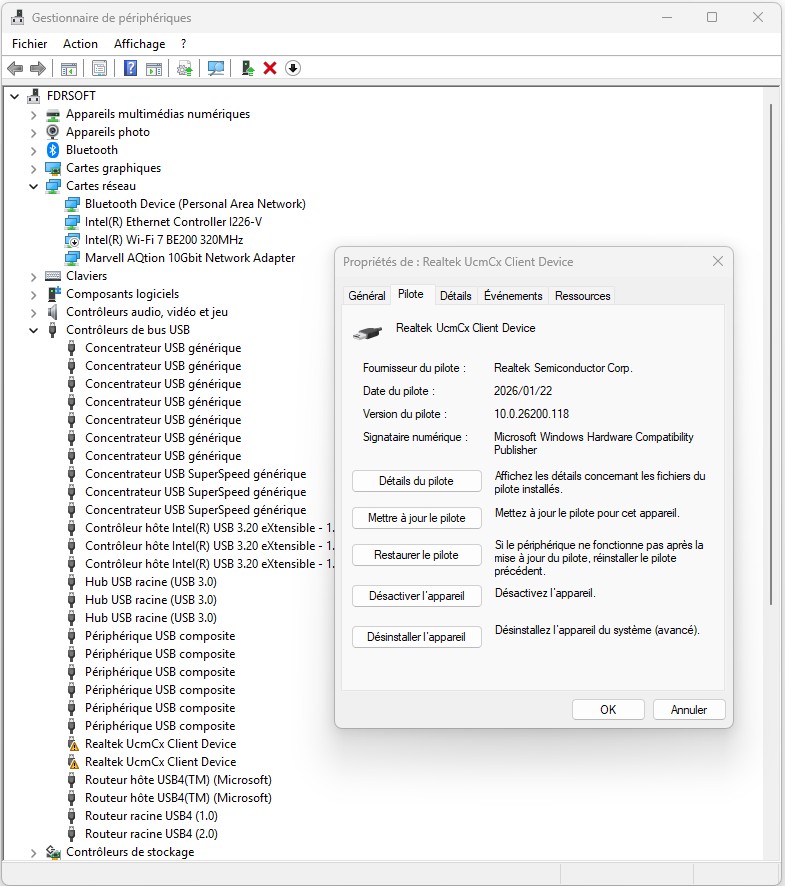Click the back arrow in toolbar
Viewport: 785px width, 886px height.
pyautogui.click(x=15, y=68)
